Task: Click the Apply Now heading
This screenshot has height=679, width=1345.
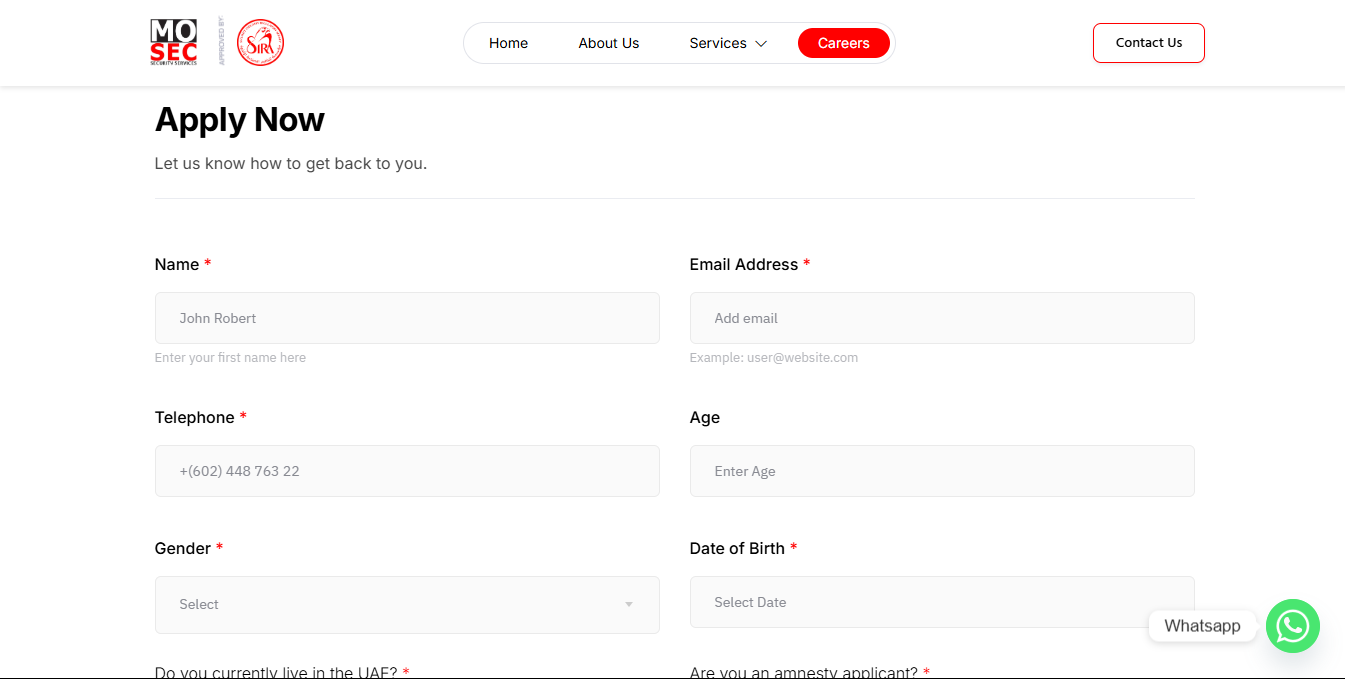Action: [240, 120]
